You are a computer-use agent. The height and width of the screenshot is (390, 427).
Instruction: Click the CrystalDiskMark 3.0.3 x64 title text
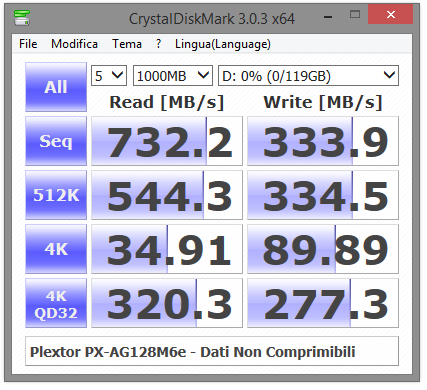(212, 19)
